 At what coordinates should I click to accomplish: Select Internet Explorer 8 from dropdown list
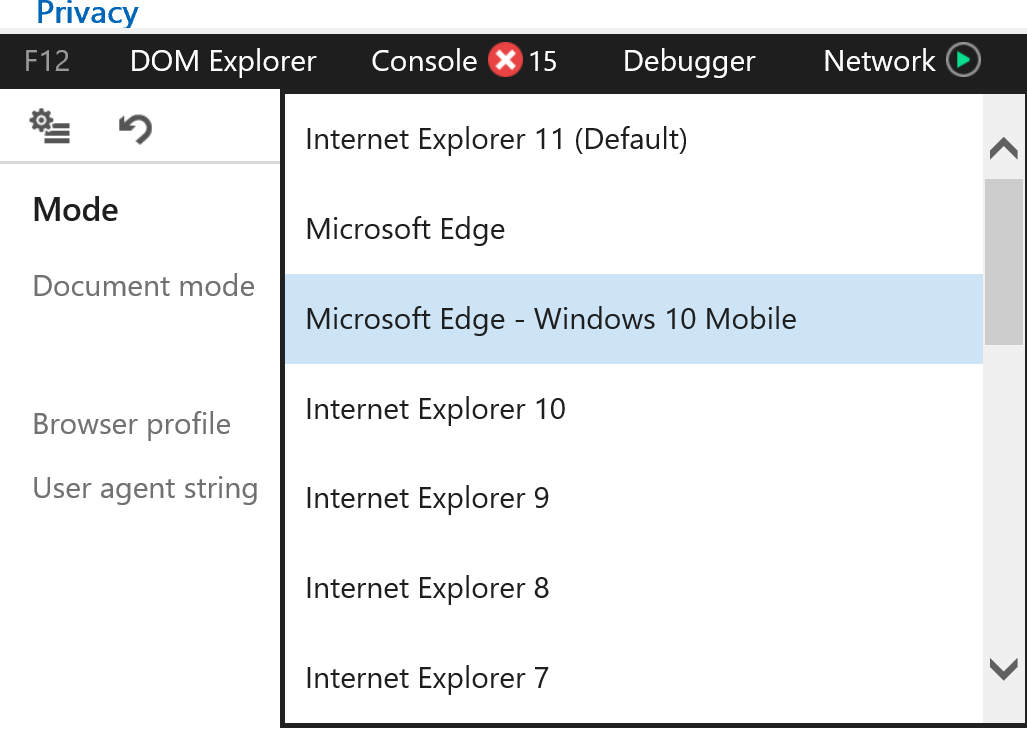click(x=634, y=588)
